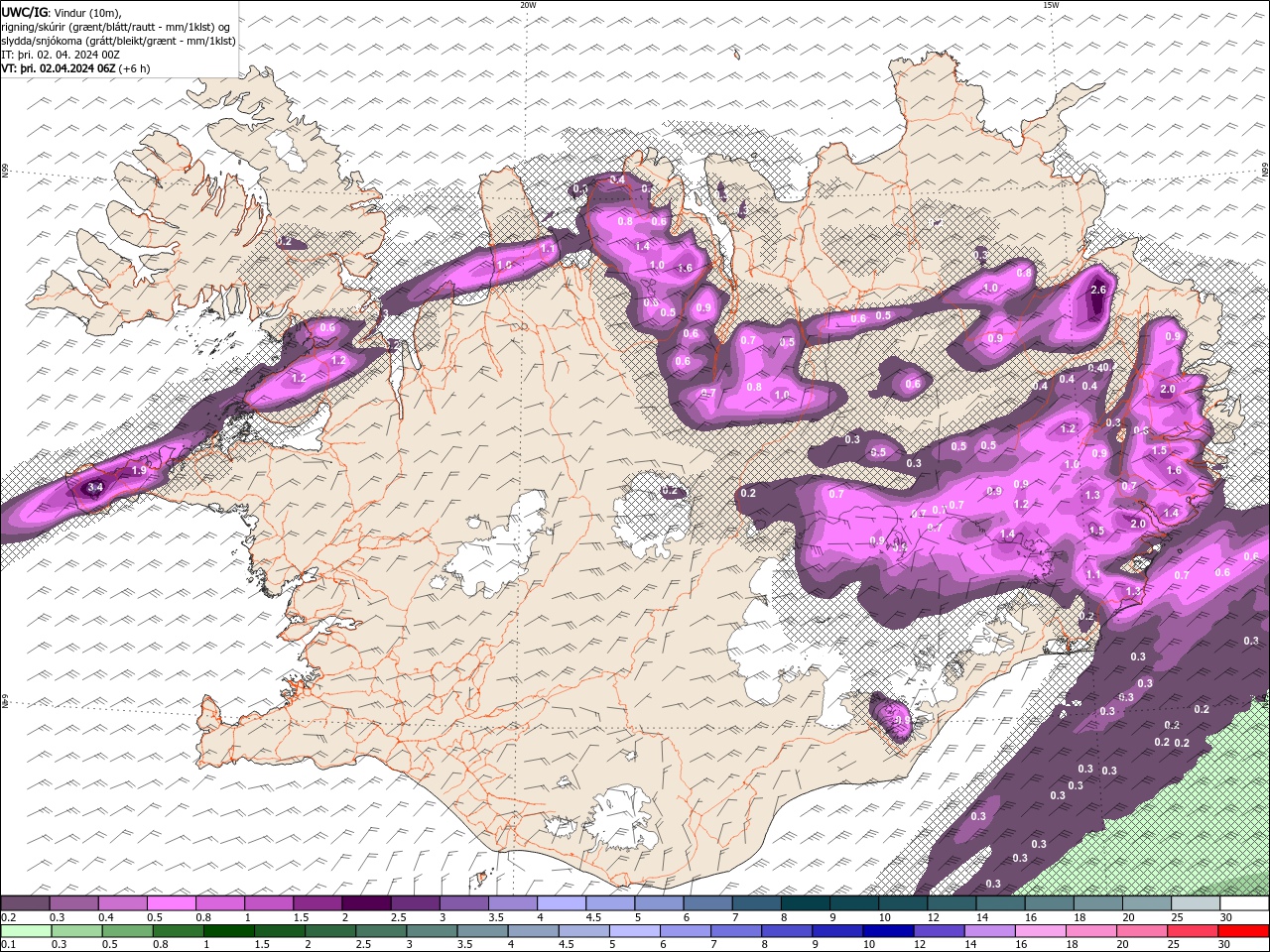The image size is (1270, 952).
Task: Click the darkest purple swatch in the upper legend, between 2 and 2.5
Action: [x=365, y=903]
